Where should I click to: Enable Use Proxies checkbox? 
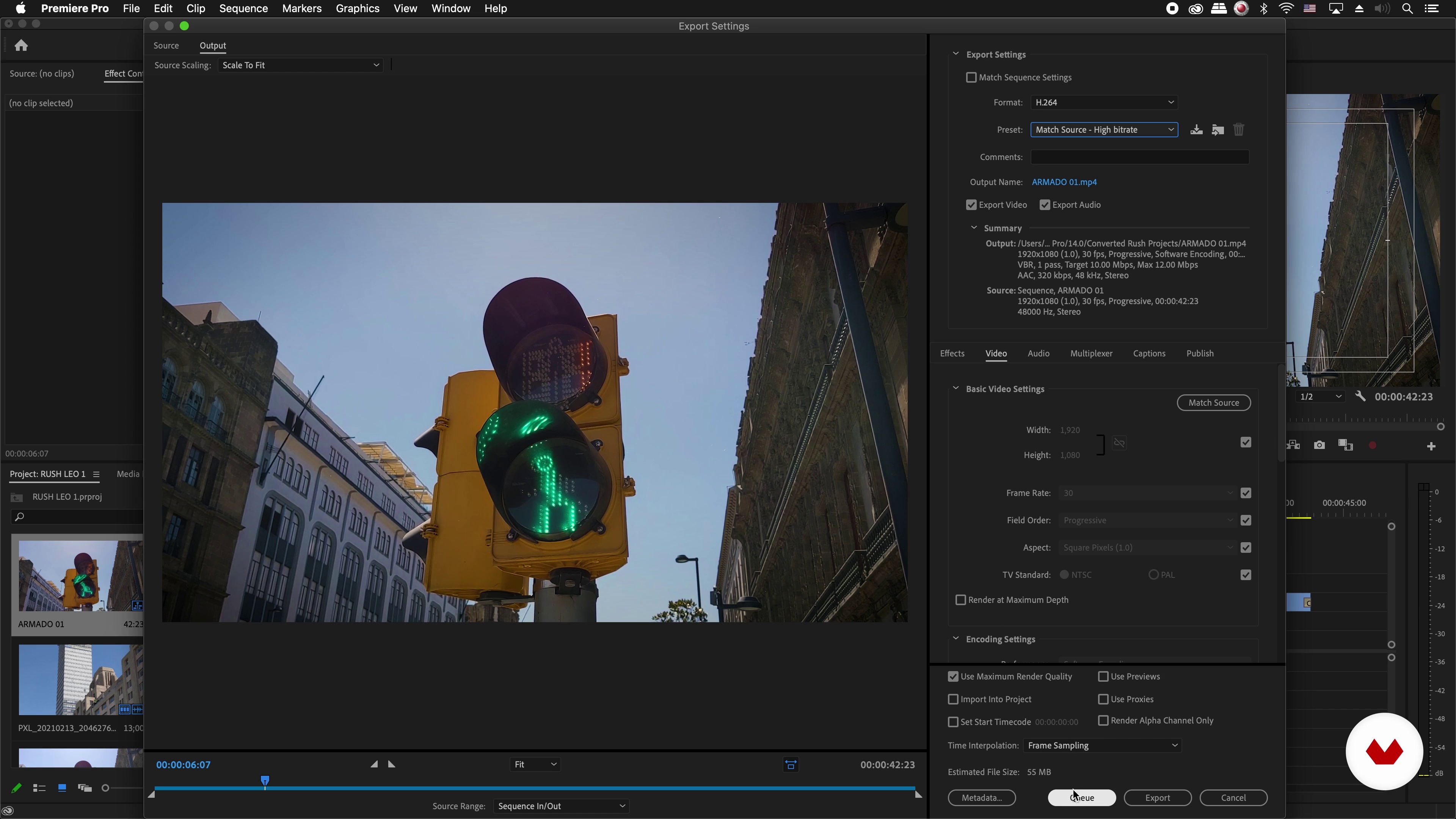(1103, 699)
